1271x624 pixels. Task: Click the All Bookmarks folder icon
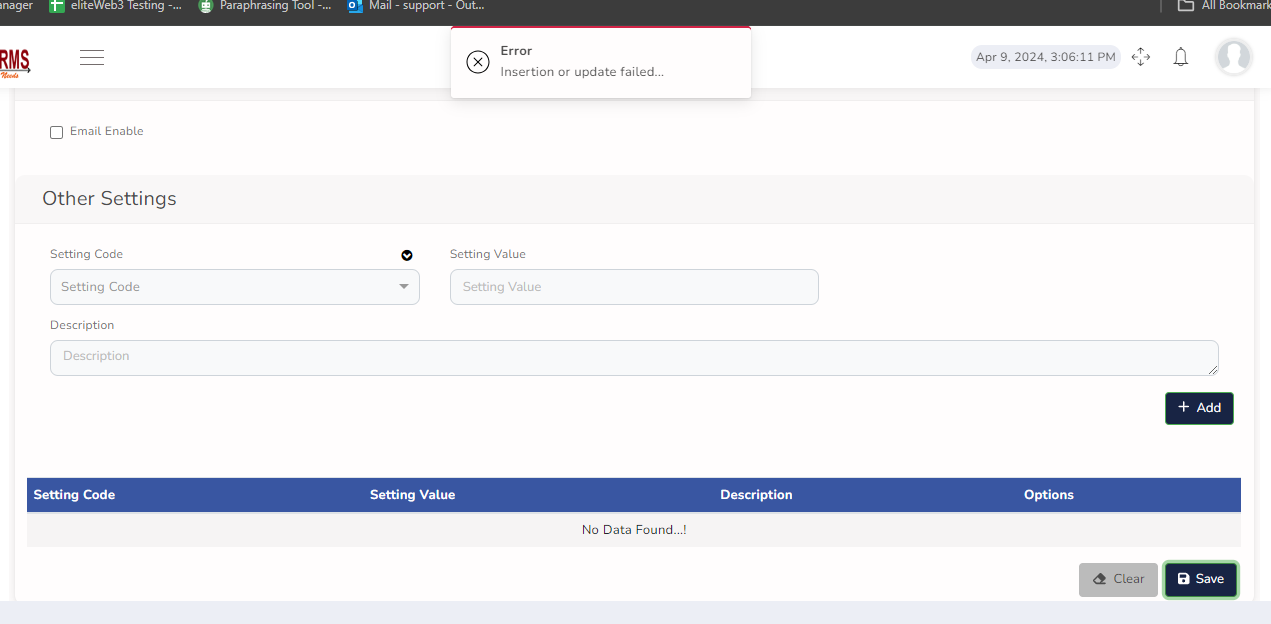1186,6
